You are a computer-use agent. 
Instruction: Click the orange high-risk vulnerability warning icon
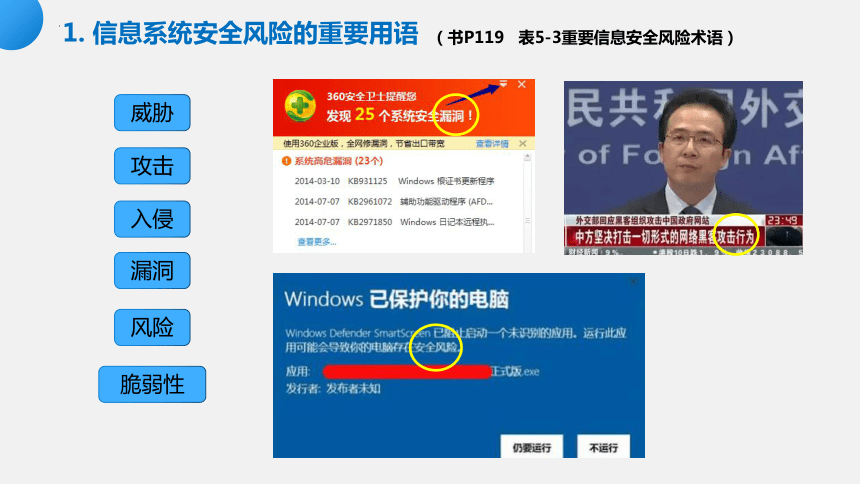pos(286,161)
